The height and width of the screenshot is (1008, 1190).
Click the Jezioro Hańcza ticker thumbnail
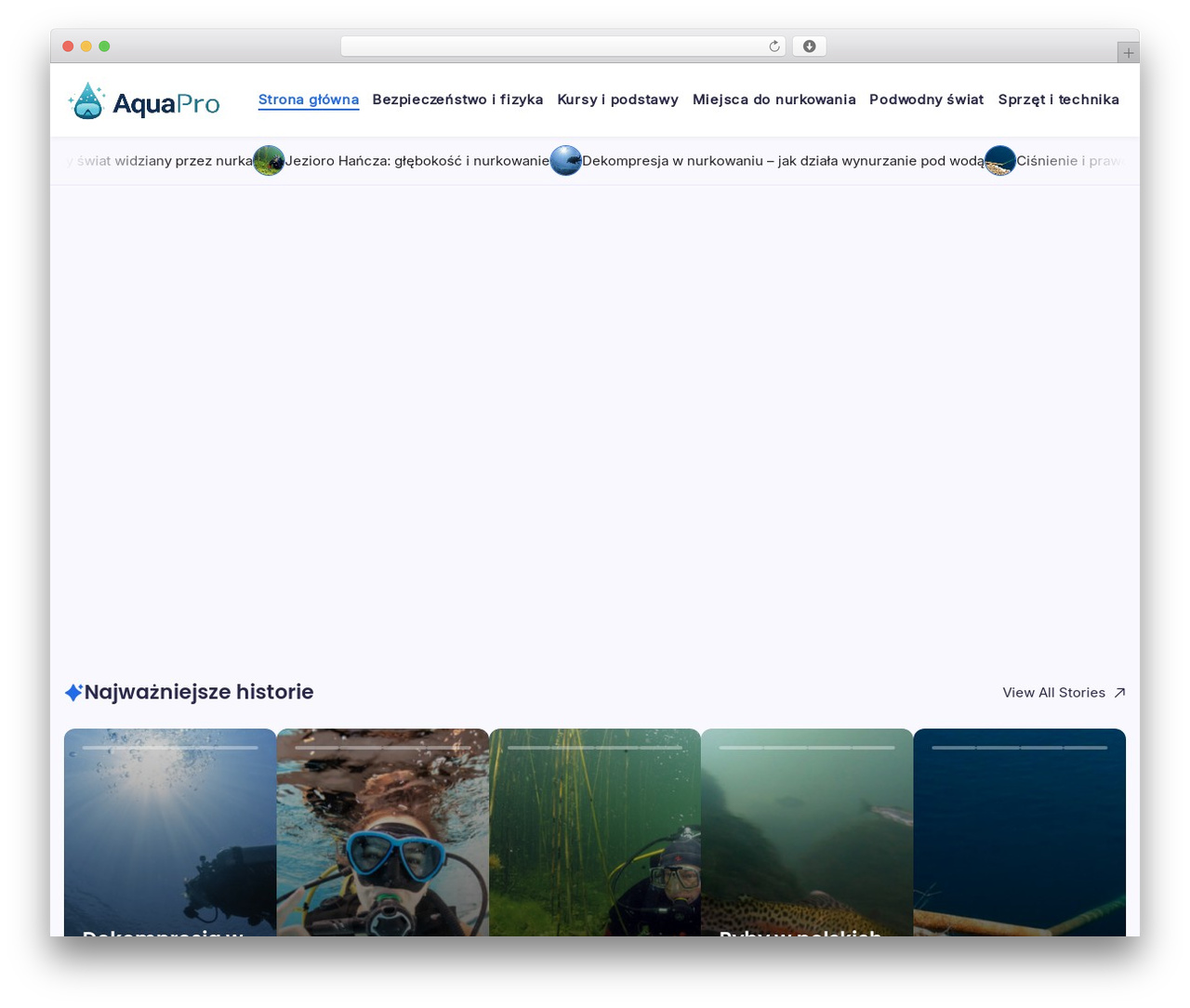point(269,161)
